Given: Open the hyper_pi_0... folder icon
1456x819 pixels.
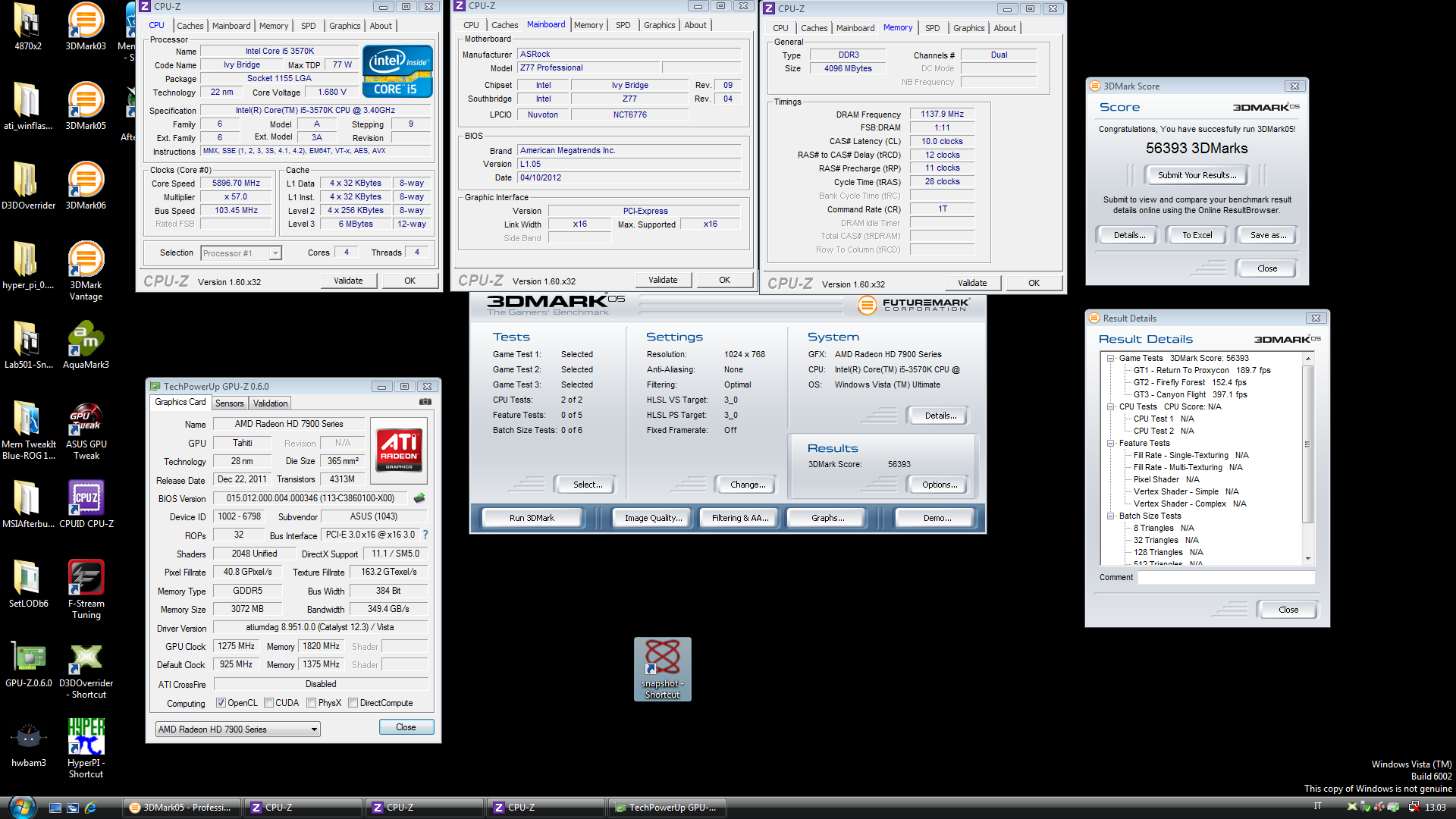Looking at the screenshot, I should (28, 265).
